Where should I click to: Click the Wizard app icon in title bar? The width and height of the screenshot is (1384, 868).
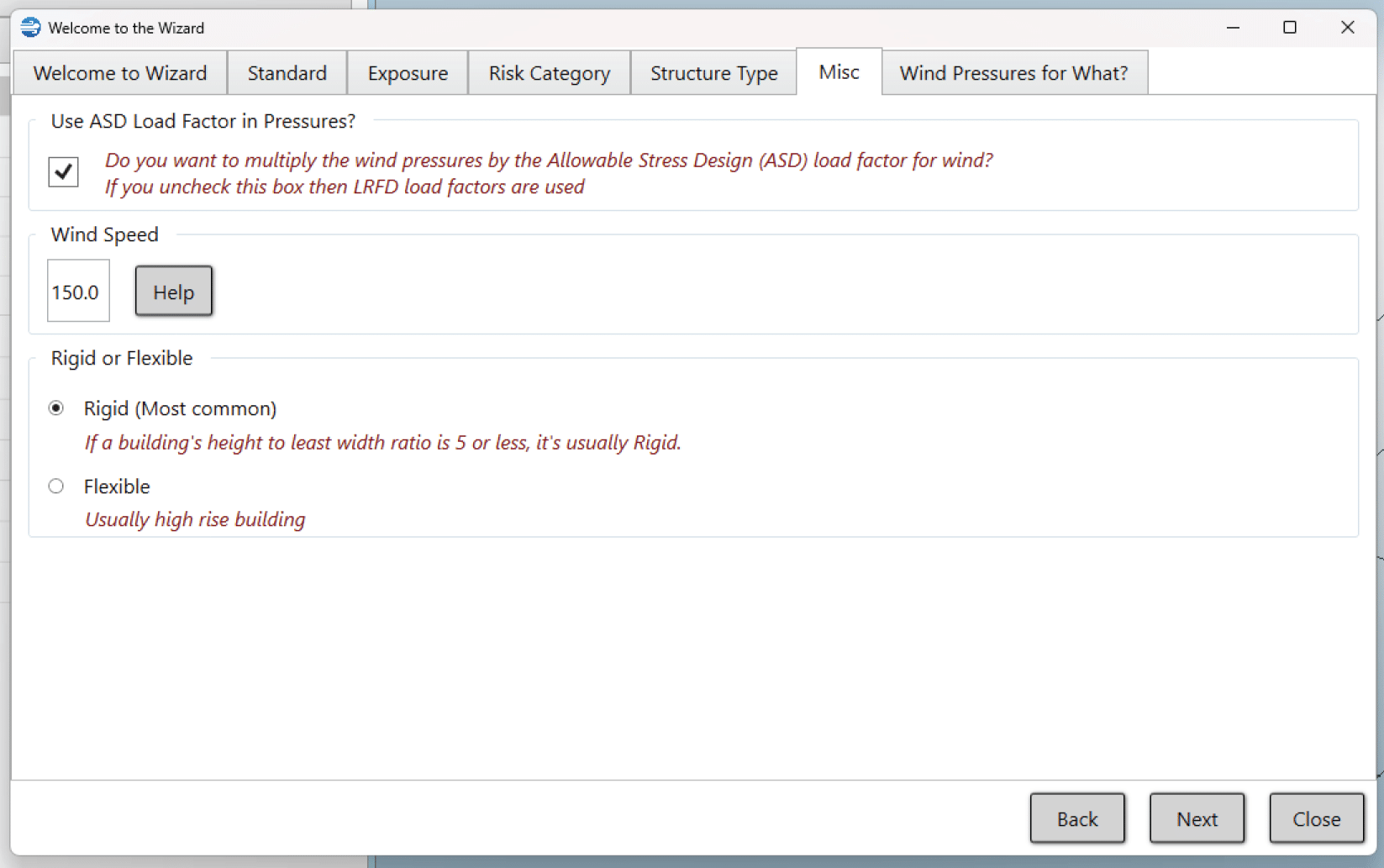(30, 28)
